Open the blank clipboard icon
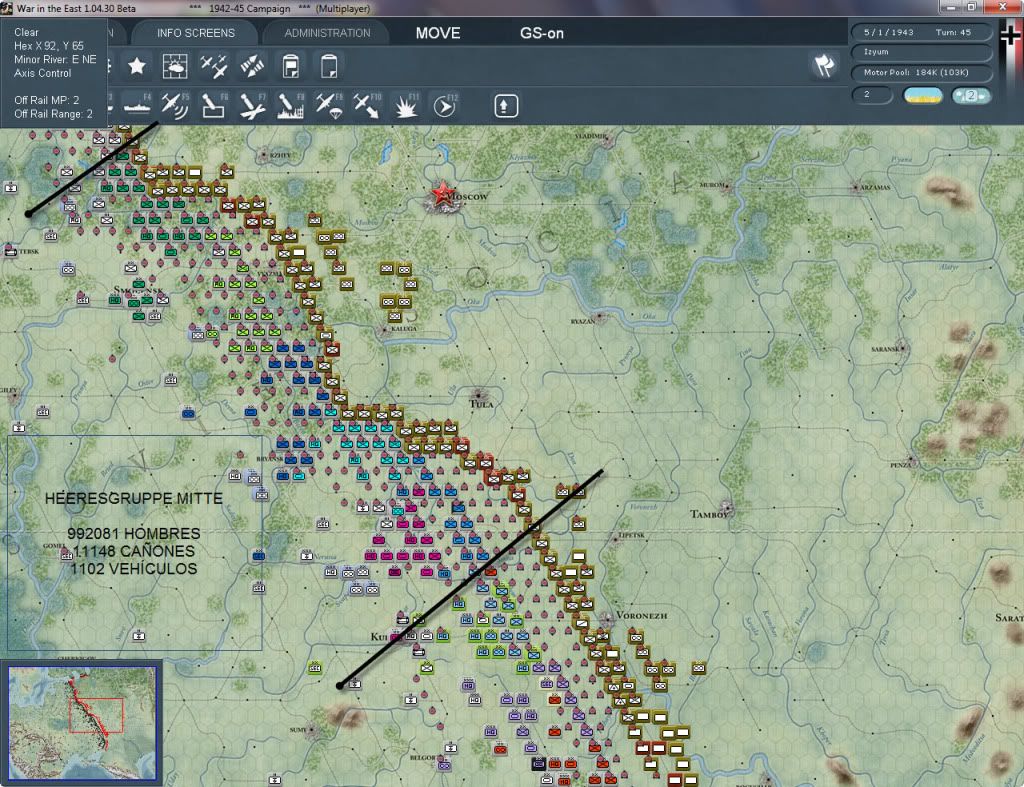Screen dimensions: 1024x787 tap(329, 66)
